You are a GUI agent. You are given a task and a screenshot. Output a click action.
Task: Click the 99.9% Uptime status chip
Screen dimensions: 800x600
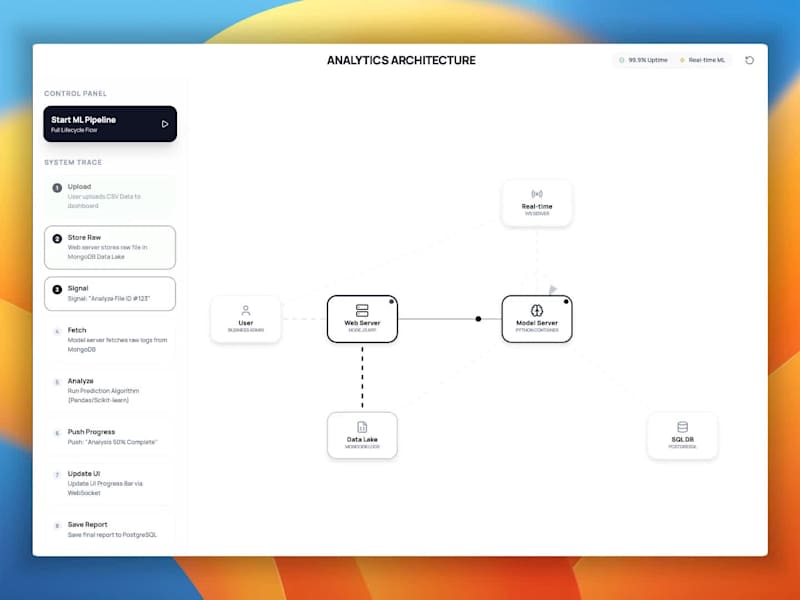point(644,59)
